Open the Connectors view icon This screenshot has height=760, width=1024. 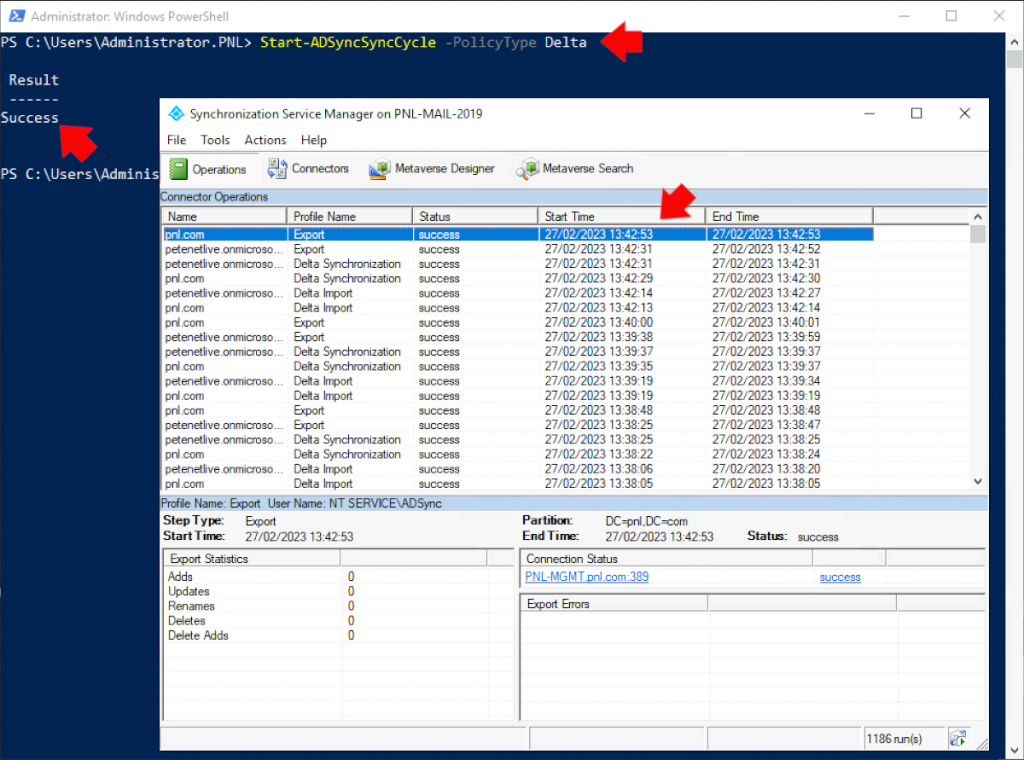point(277,169)
